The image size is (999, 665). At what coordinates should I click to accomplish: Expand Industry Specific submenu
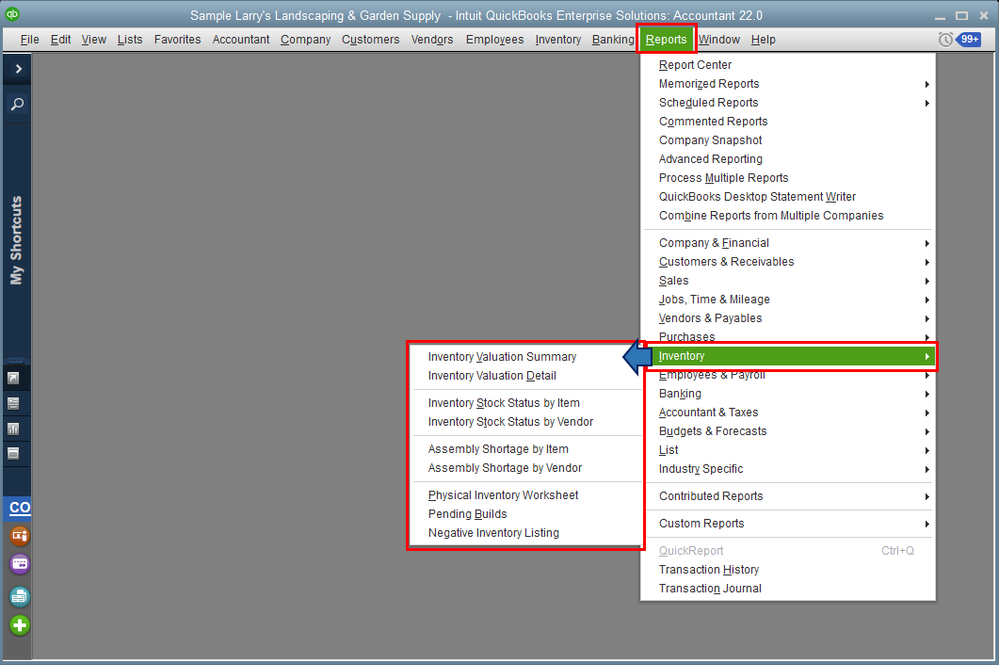(x=788, y=469)
